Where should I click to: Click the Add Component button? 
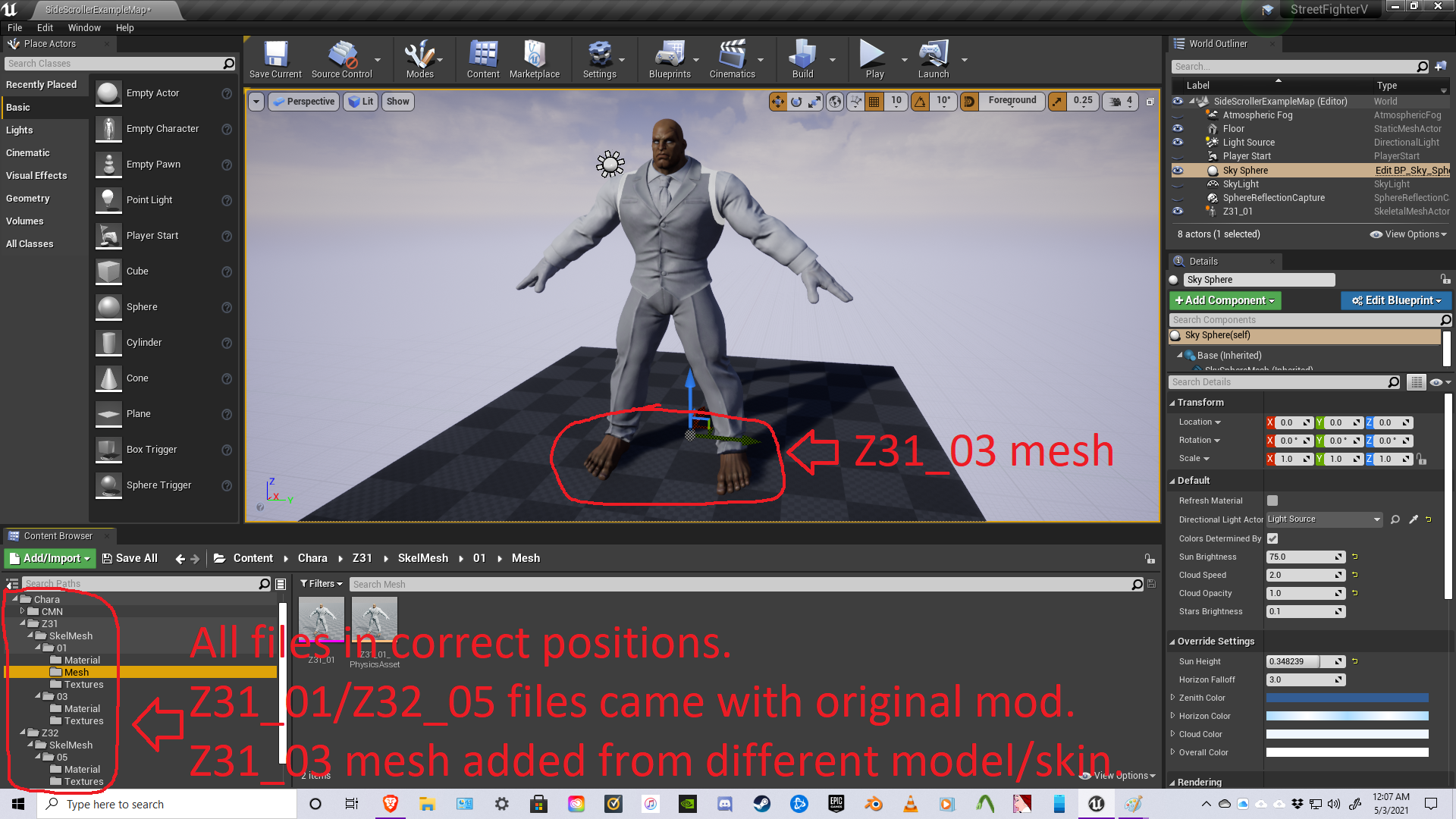(1225, 301)
